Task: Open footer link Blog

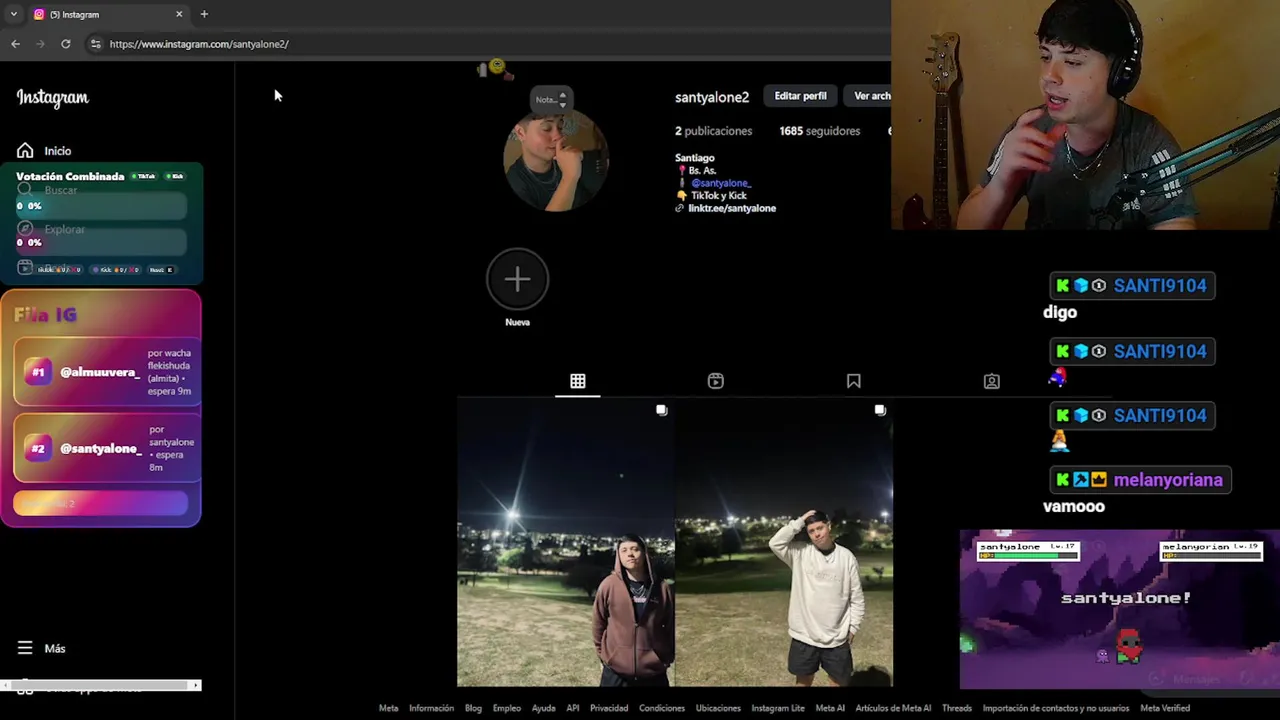Action: coord(473,708)
